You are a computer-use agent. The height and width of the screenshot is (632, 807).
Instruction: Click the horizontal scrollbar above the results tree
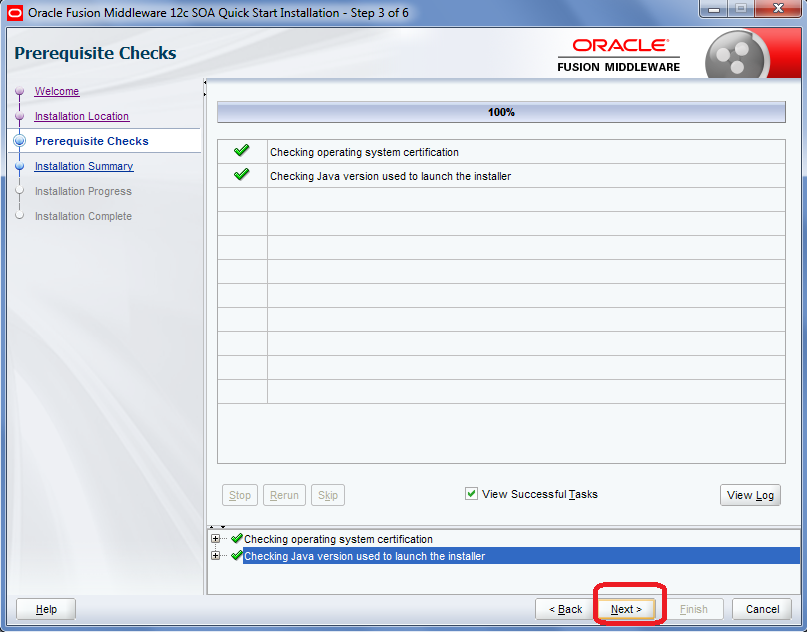click(500, 524)
